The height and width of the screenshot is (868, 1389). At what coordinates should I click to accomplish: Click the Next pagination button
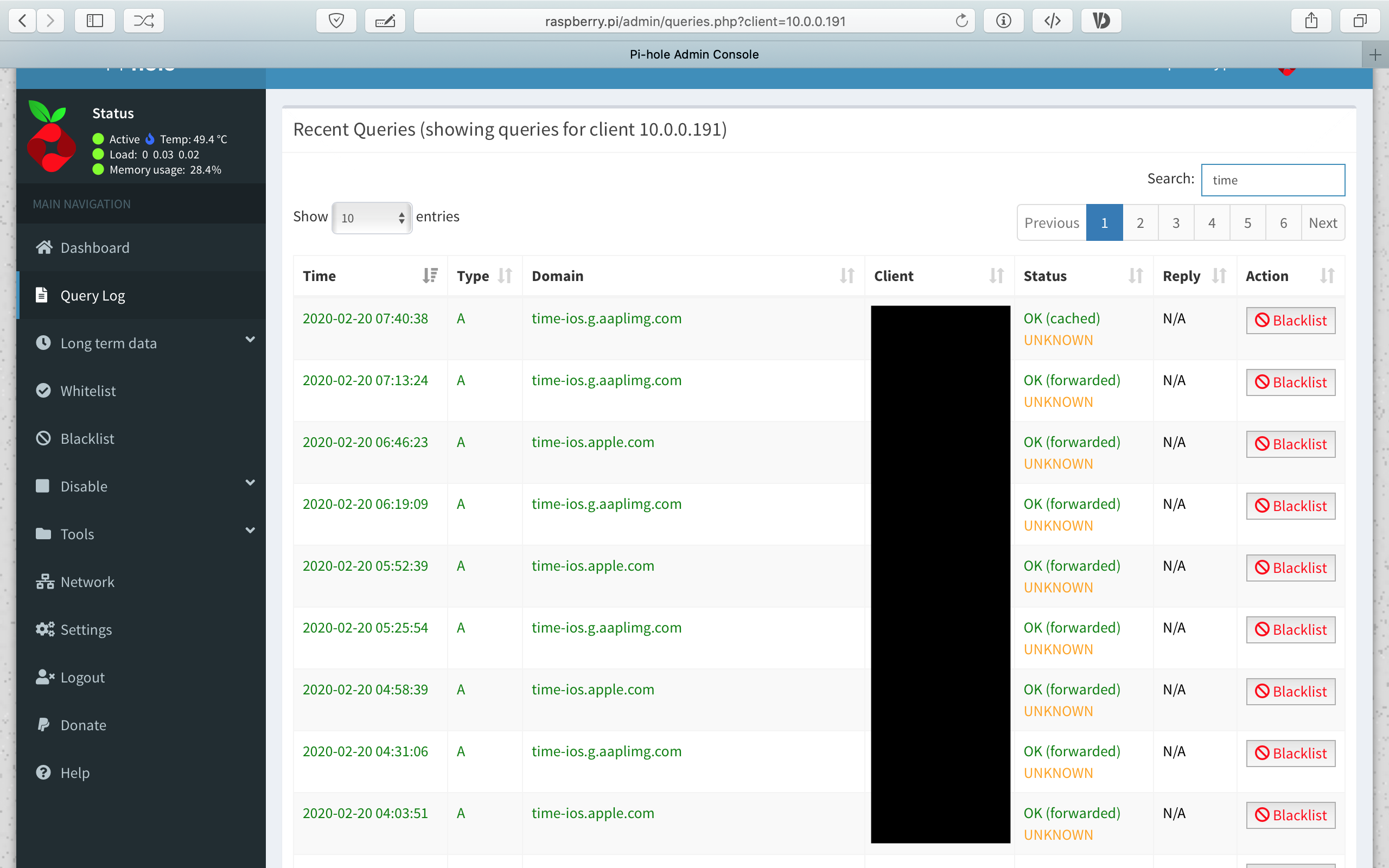pos(1322,223)
